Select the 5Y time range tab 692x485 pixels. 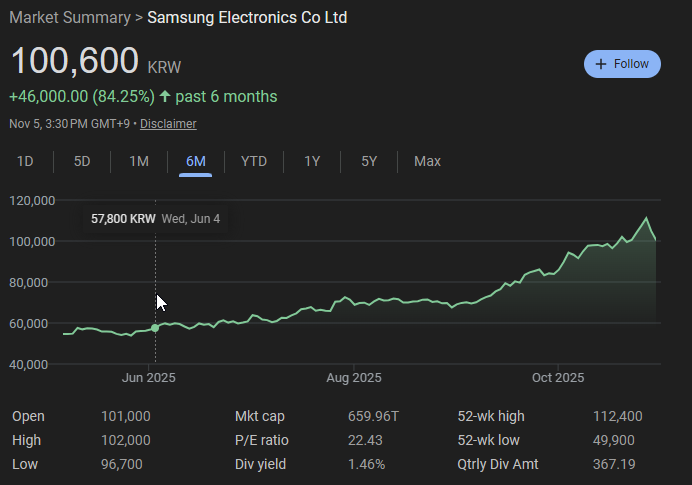(x=369, y=162)
